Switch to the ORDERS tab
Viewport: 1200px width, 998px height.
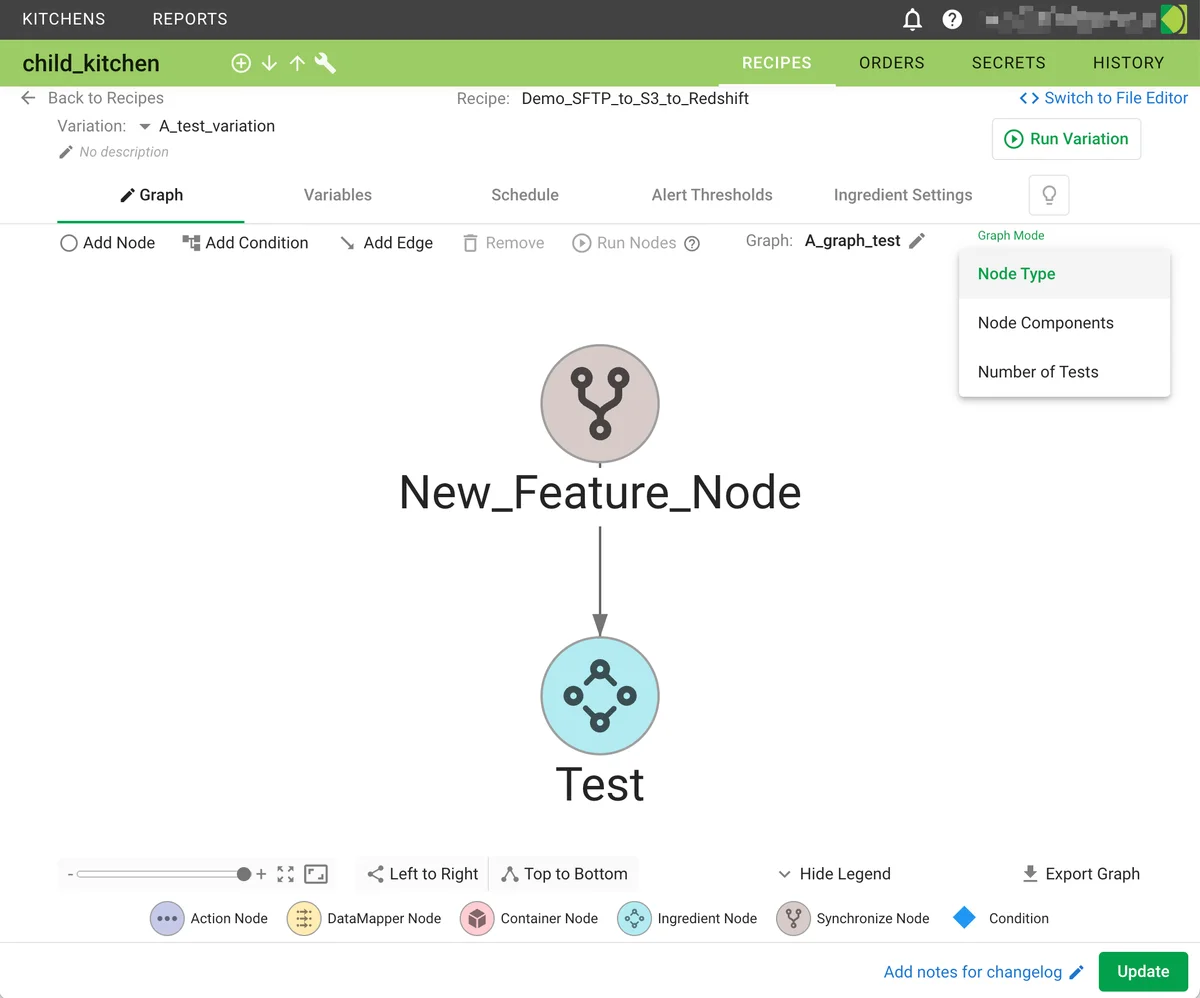(x=890, y=62)
